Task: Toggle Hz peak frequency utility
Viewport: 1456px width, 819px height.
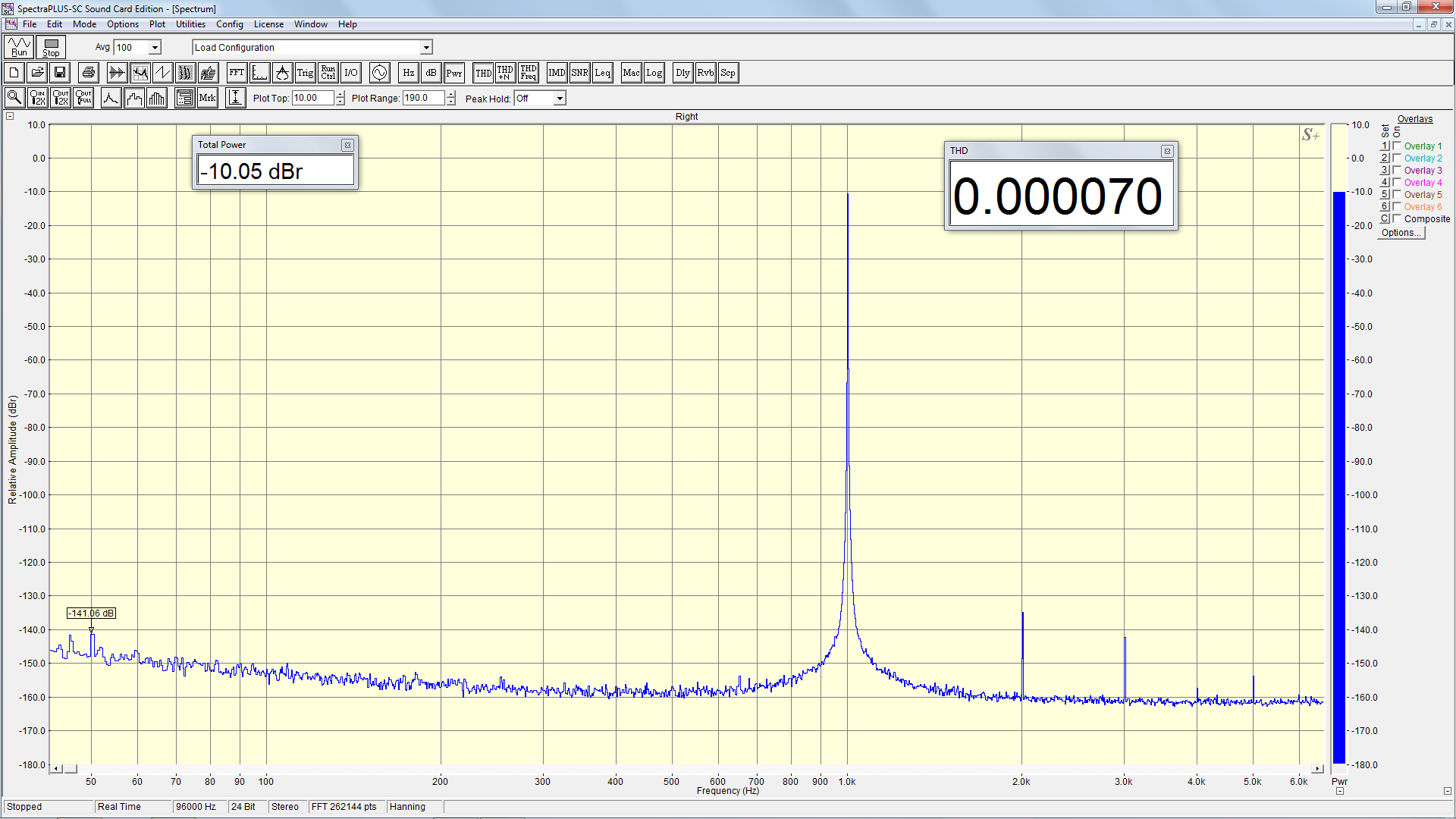Action: (x=408, y=73)
